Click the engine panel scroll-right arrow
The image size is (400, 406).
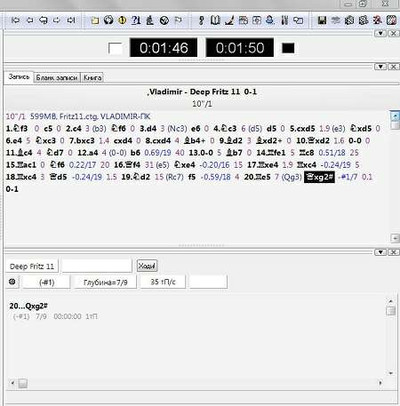380,383
